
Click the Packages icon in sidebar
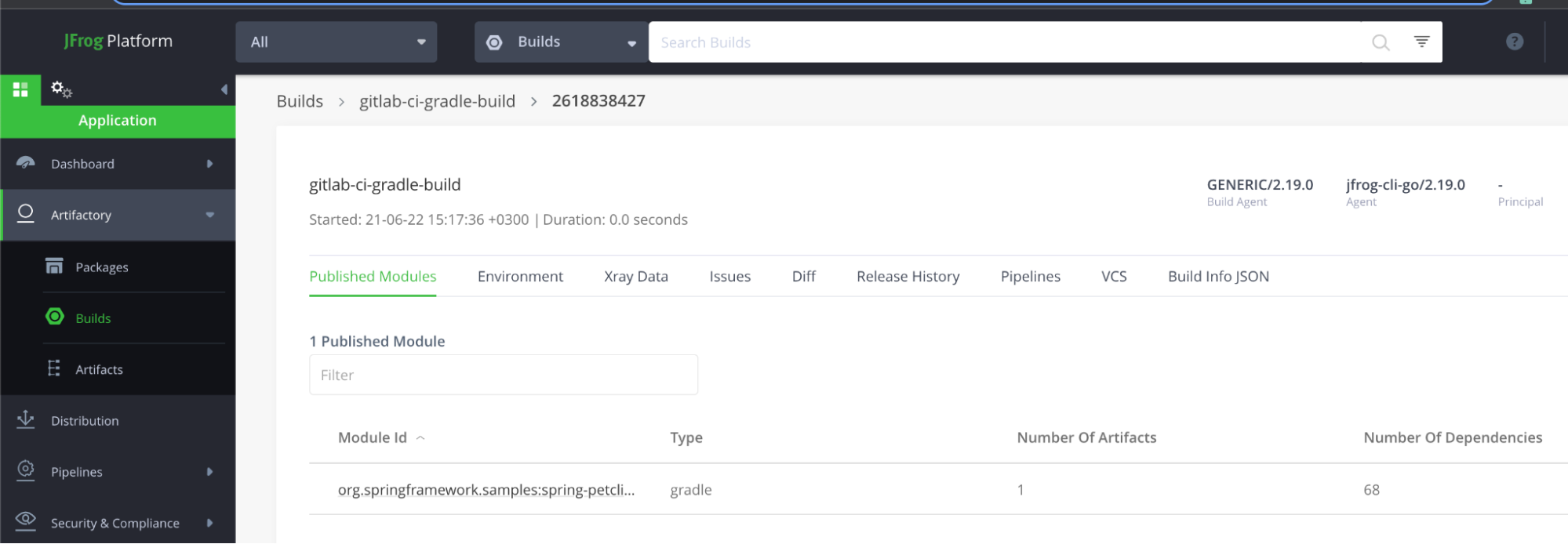tap(54, 267)
